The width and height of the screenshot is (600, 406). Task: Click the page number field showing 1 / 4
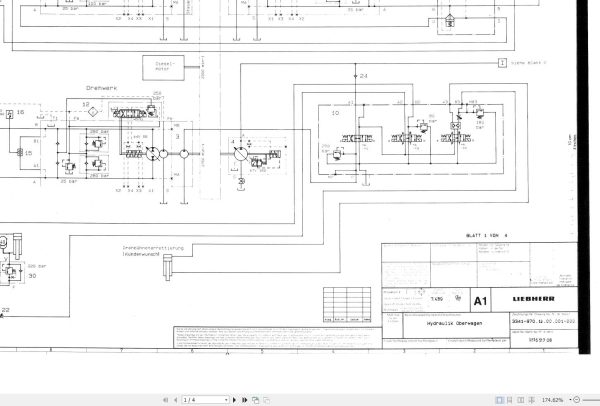point(203,400)
